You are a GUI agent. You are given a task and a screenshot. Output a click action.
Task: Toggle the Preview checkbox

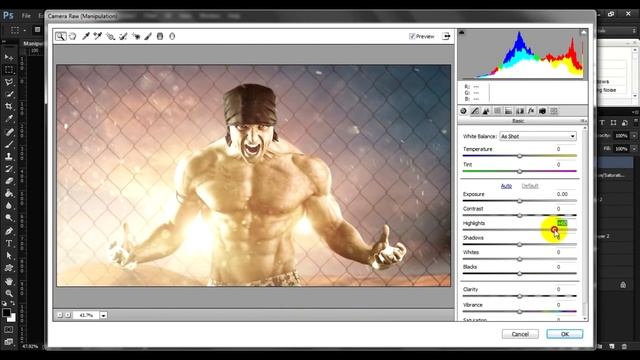point(412,36)
